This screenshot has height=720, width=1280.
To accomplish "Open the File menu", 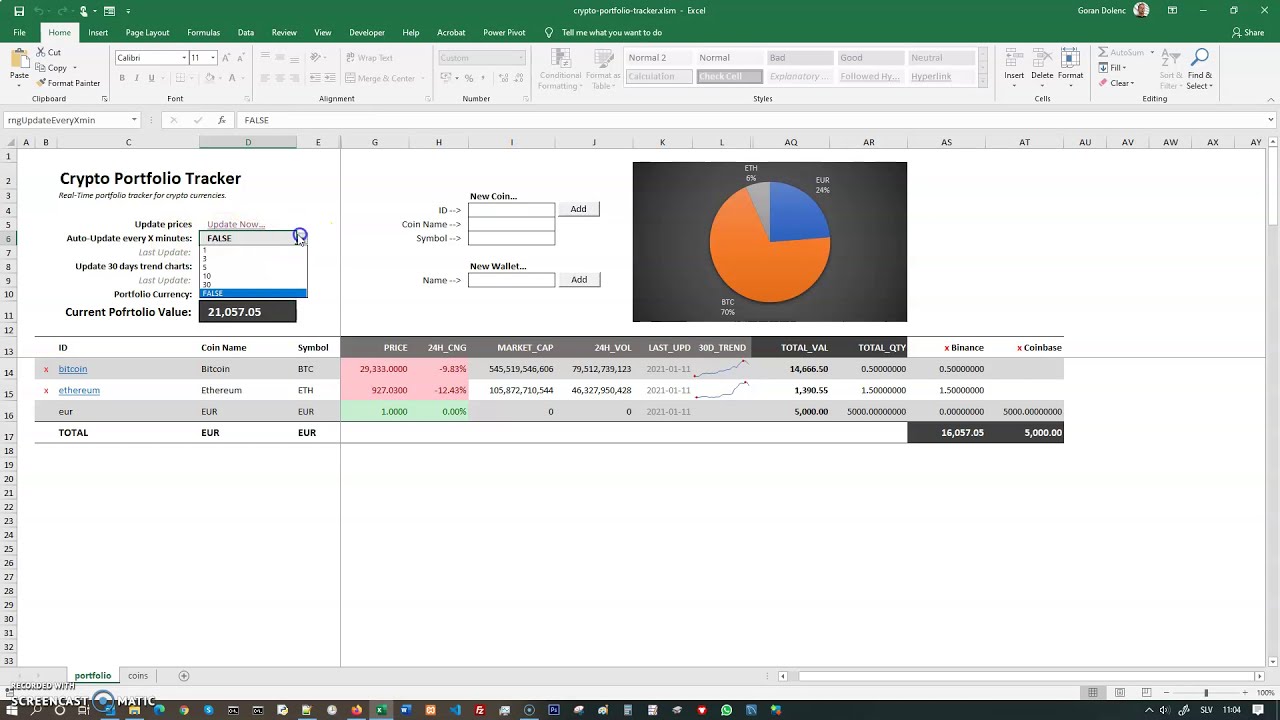I will (x=19, y=33).
